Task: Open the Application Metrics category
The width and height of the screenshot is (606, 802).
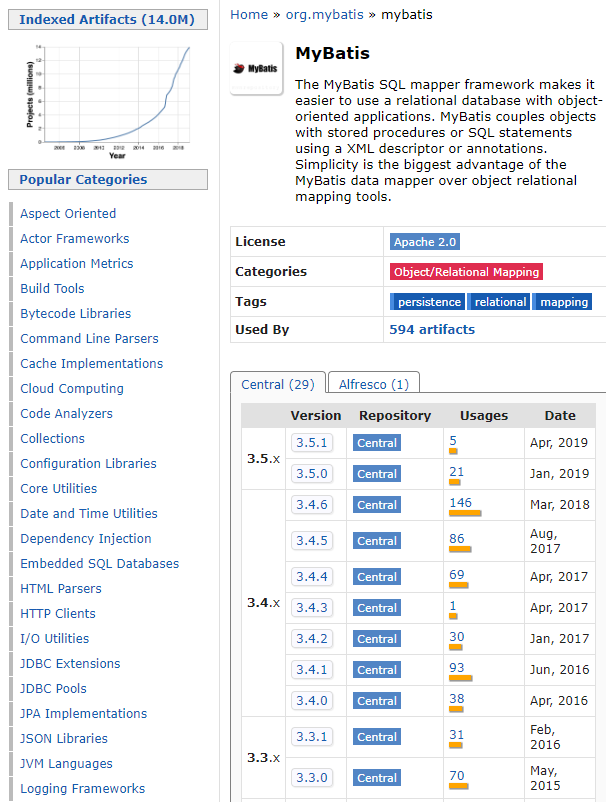Action: (x=77, y=264)
